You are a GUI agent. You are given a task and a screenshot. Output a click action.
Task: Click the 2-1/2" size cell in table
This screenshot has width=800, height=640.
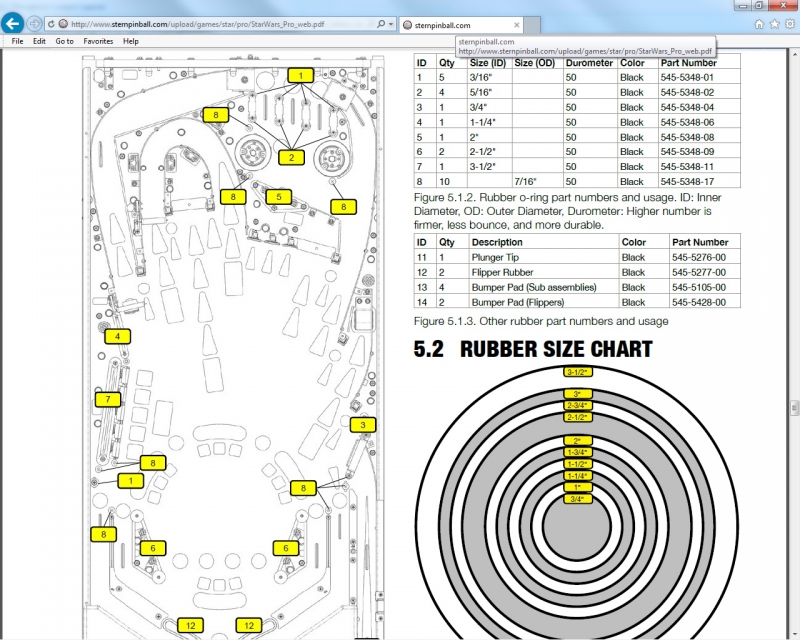click(482, 152)
